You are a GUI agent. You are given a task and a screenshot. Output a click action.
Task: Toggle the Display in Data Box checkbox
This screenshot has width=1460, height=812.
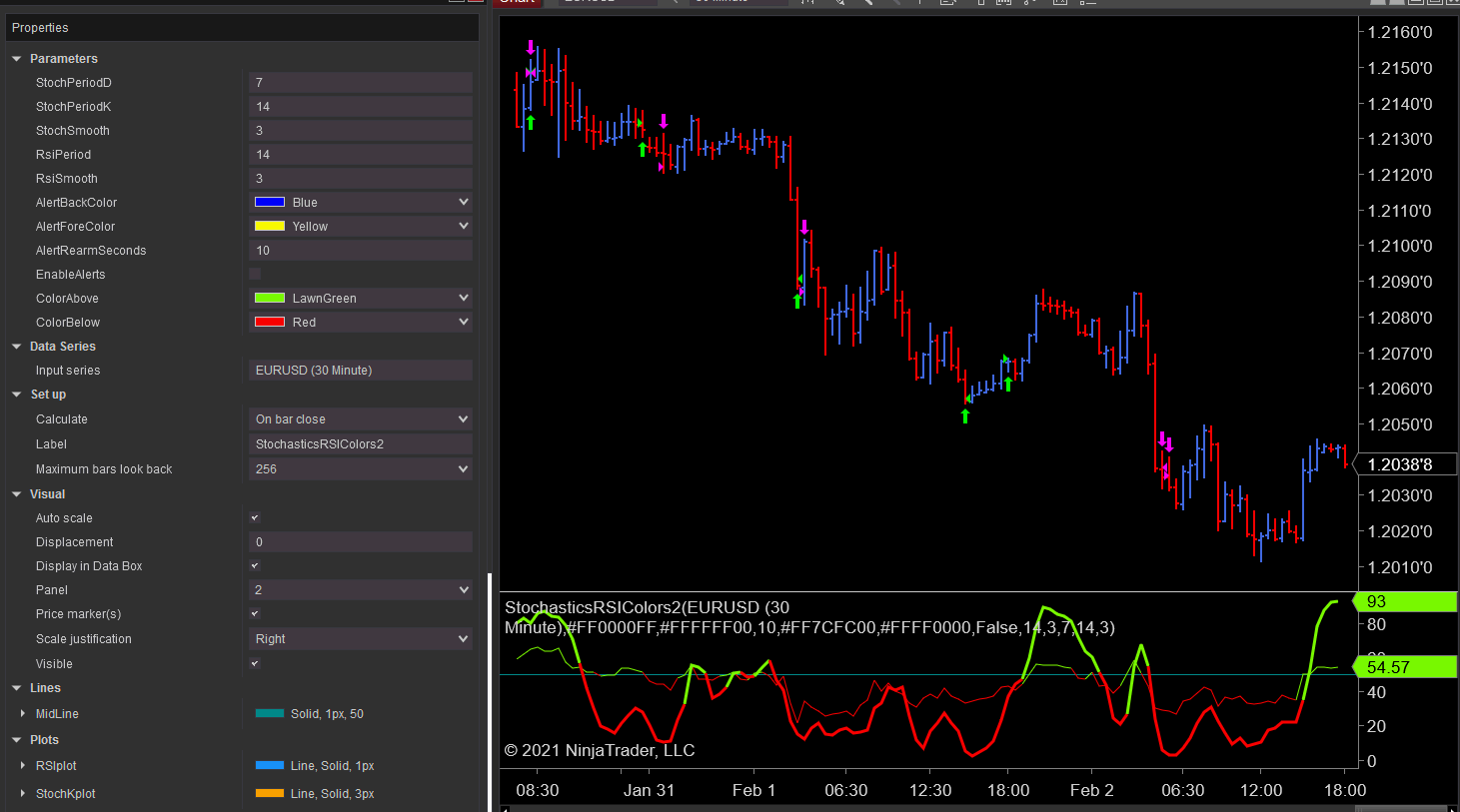(x=255, y=565)
